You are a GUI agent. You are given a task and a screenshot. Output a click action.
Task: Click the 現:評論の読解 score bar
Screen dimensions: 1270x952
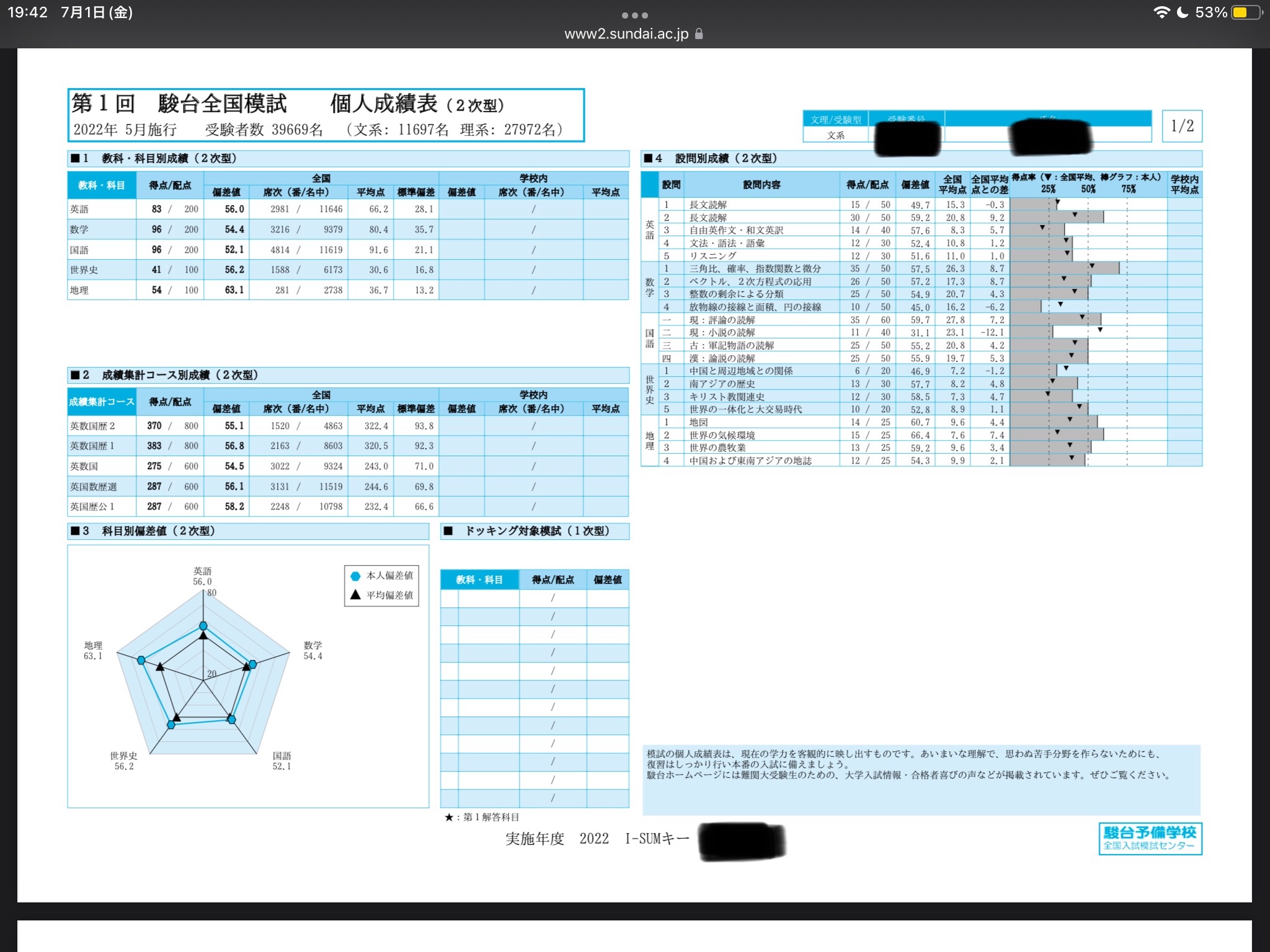click(1055, 320)
